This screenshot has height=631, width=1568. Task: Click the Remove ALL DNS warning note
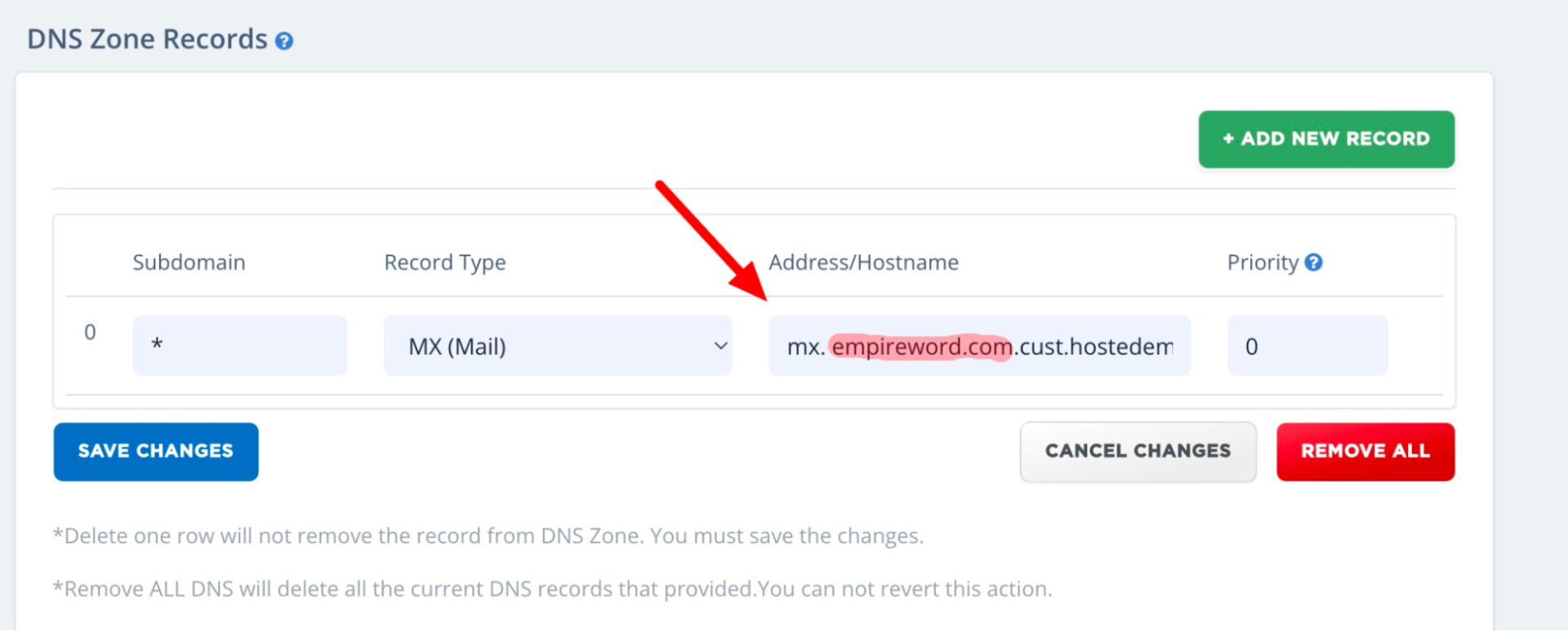pyautogui.click(x=552, y=589)
